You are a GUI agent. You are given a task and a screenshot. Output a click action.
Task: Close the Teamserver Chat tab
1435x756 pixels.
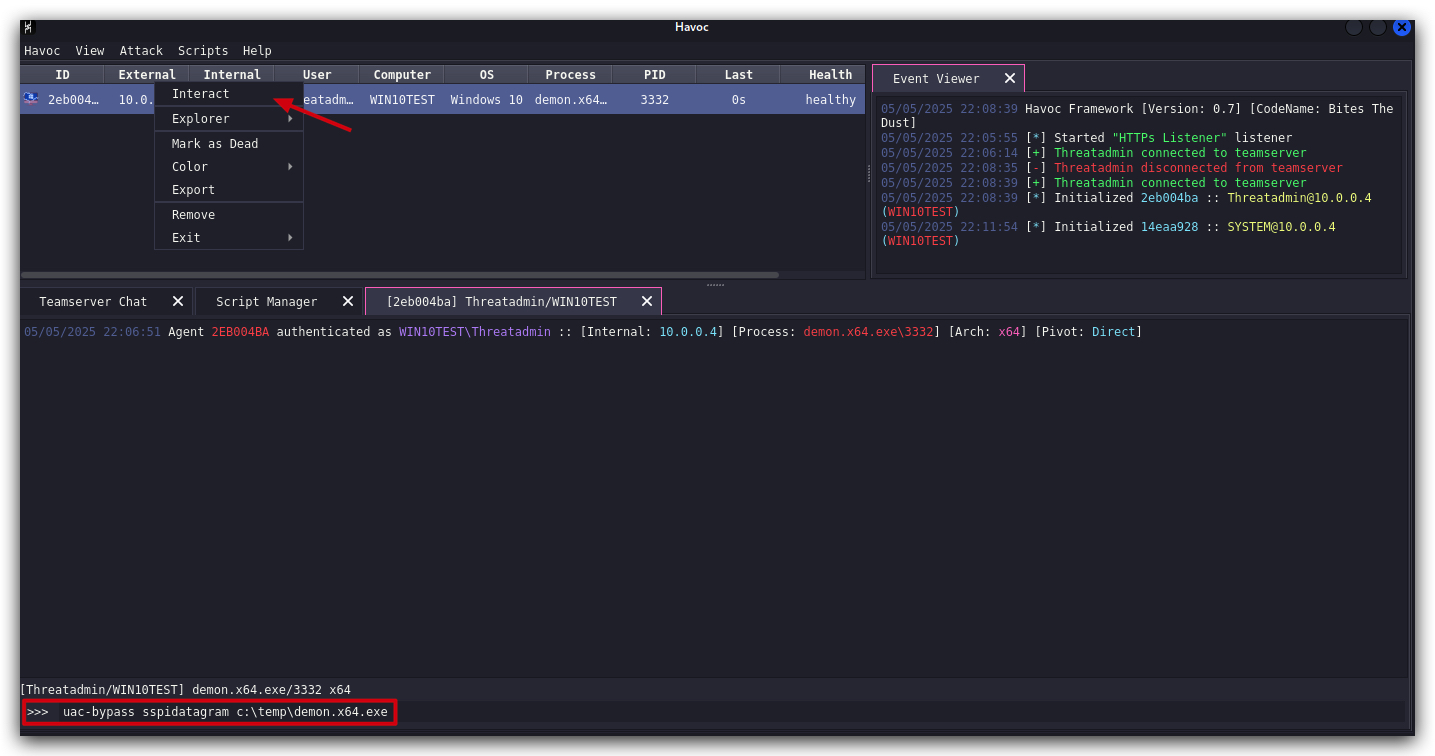tap(178, 301)
